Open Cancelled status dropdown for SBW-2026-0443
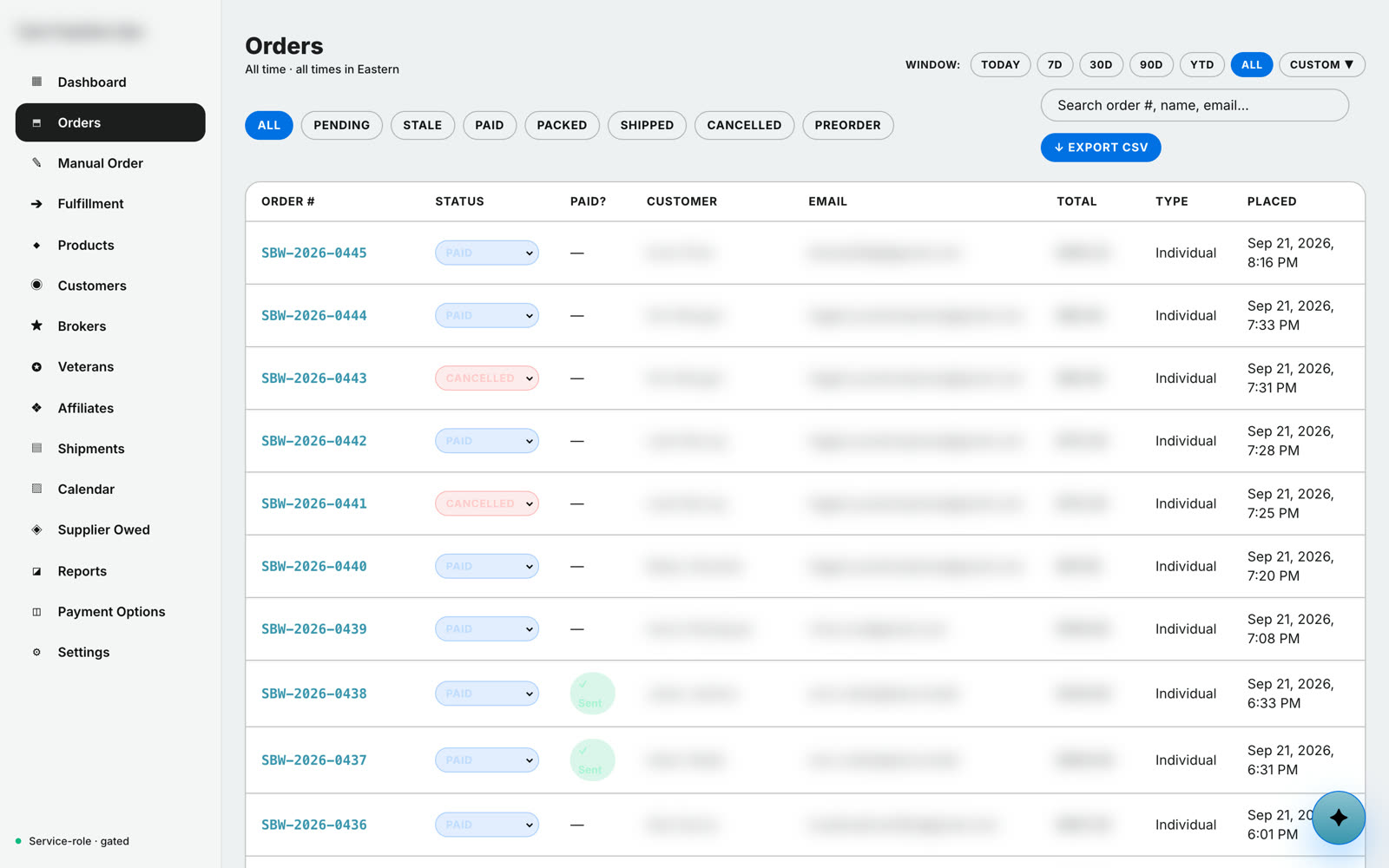The height and width of the screenshot is (868, 1389). pyautogui.click(x=487, y=378)
